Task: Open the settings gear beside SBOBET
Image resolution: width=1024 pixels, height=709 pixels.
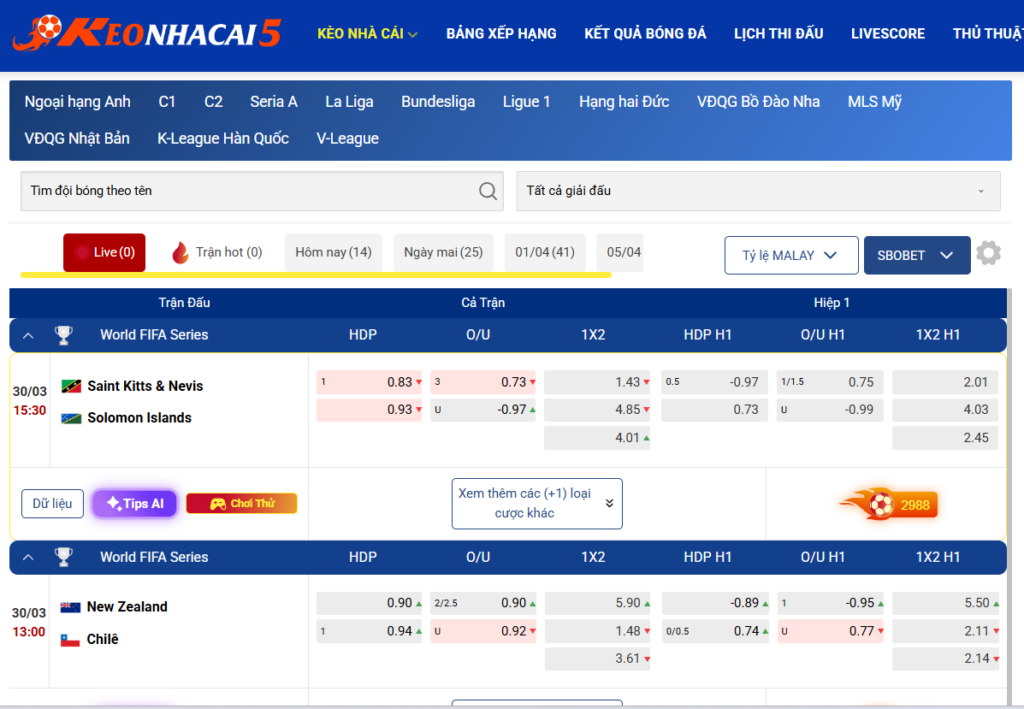Action: coord(988,254)
